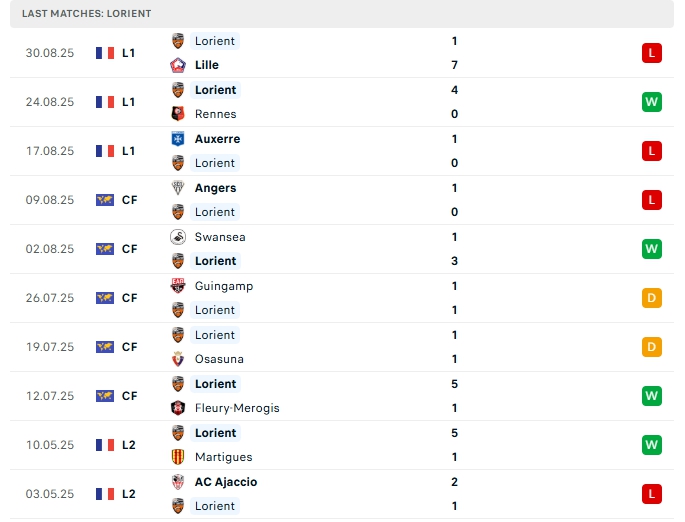
Task: Click the French flag beside the 30.08.25 match
Action: point(104,53)
